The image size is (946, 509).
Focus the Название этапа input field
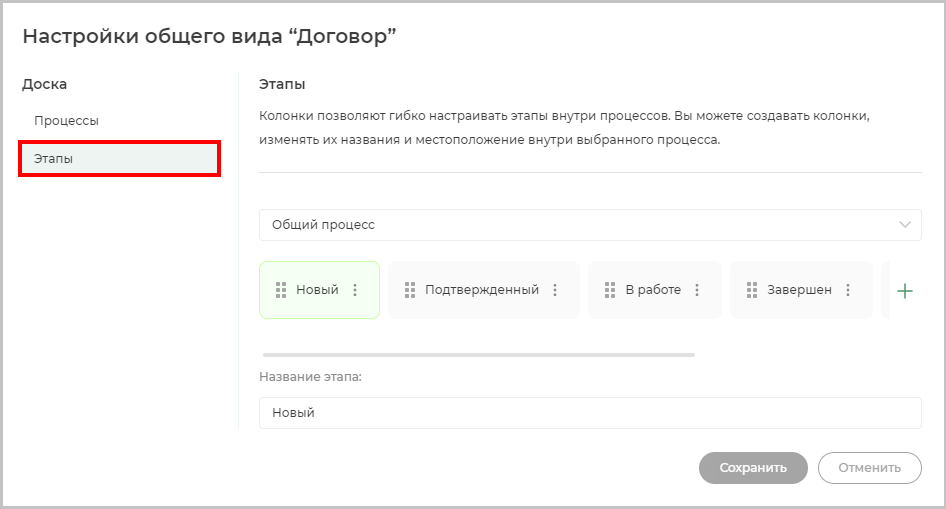tap(590, 413)
